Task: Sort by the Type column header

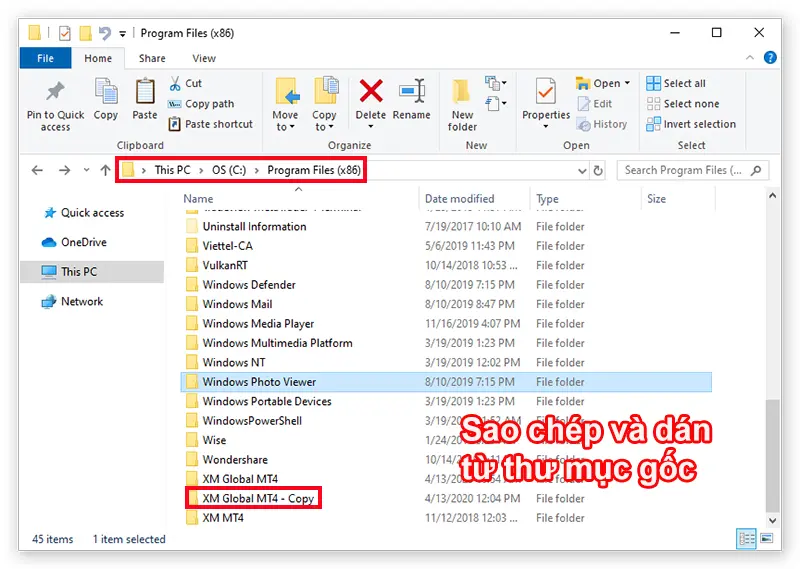Action: [547, 199]
